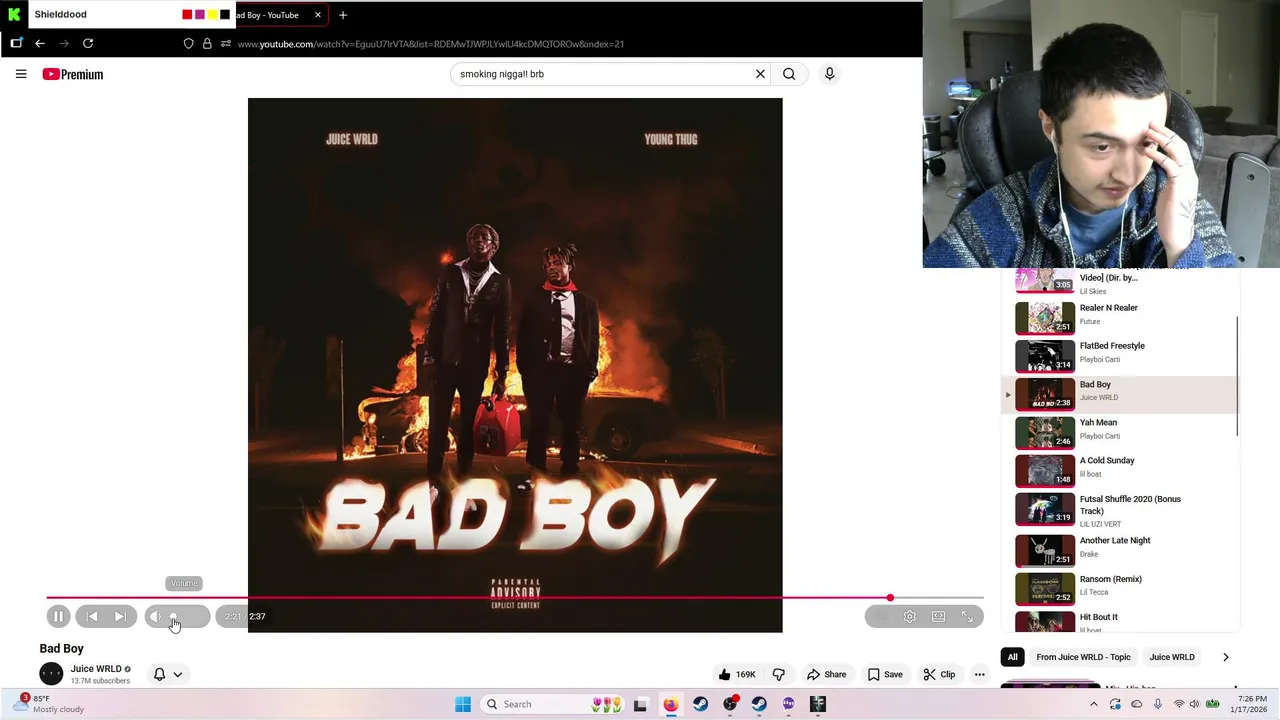Create a clip with the Clip button
The image size is (1280, 720).
click(939, 674)
